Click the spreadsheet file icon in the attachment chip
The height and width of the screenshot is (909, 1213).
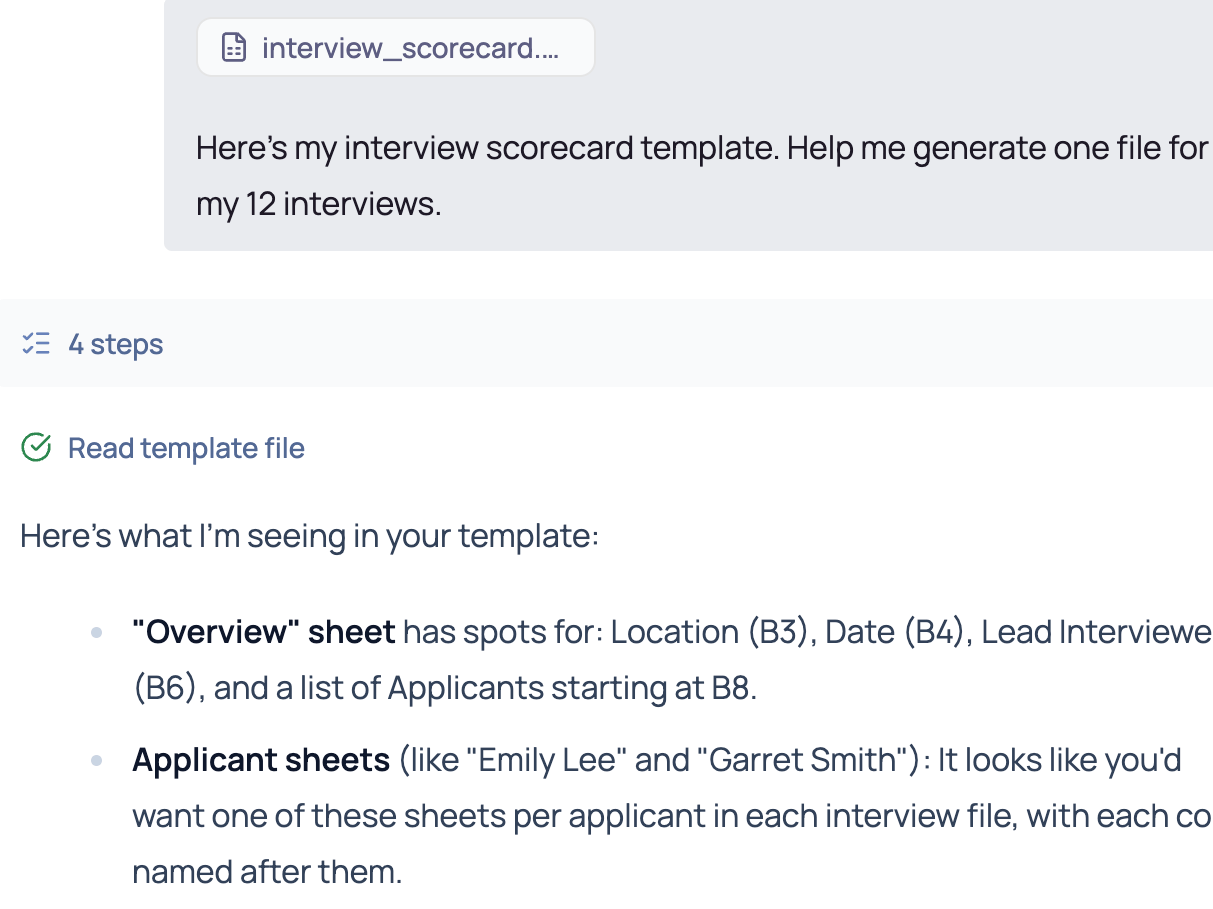tap(234, 48)
